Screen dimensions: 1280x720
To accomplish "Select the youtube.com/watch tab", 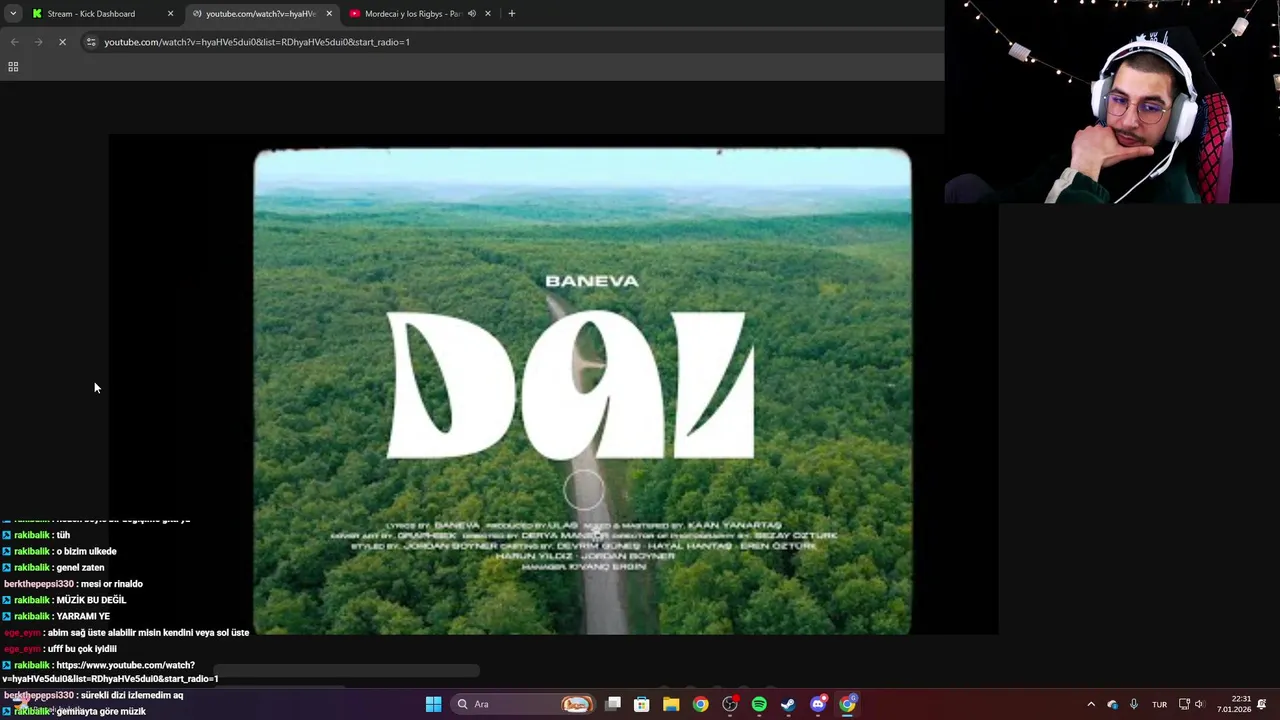I will click(260, 14).
